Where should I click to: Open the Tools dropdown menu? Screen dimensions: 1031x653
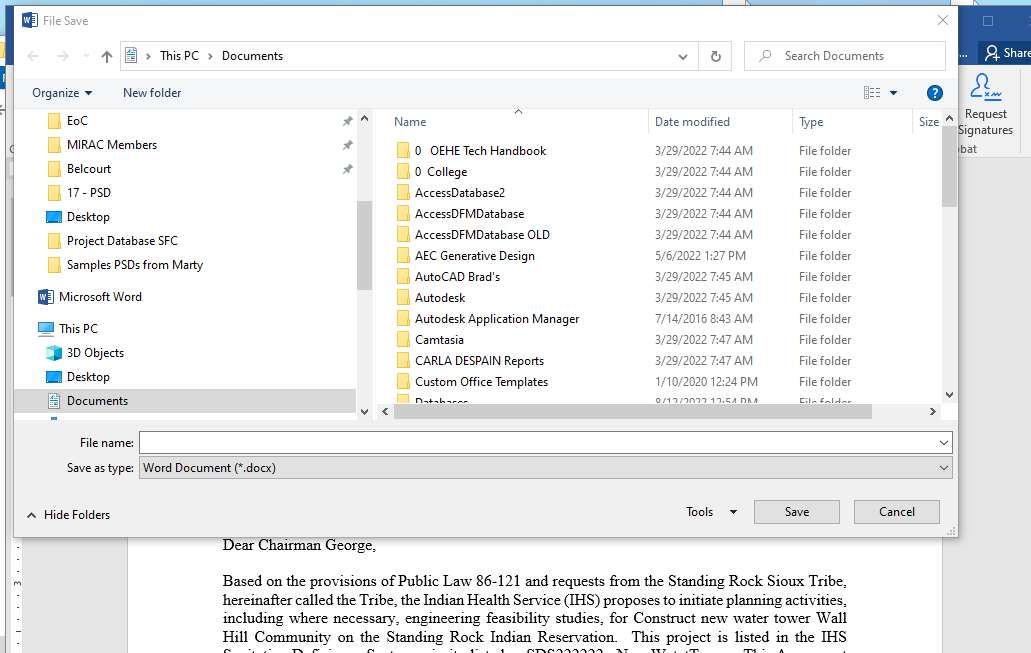pos(711,512)
